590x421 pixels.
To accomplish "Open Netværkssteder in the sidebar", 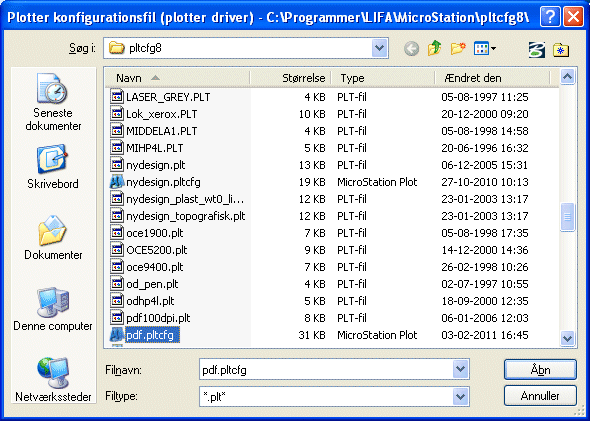I will (x=53, y=380).
